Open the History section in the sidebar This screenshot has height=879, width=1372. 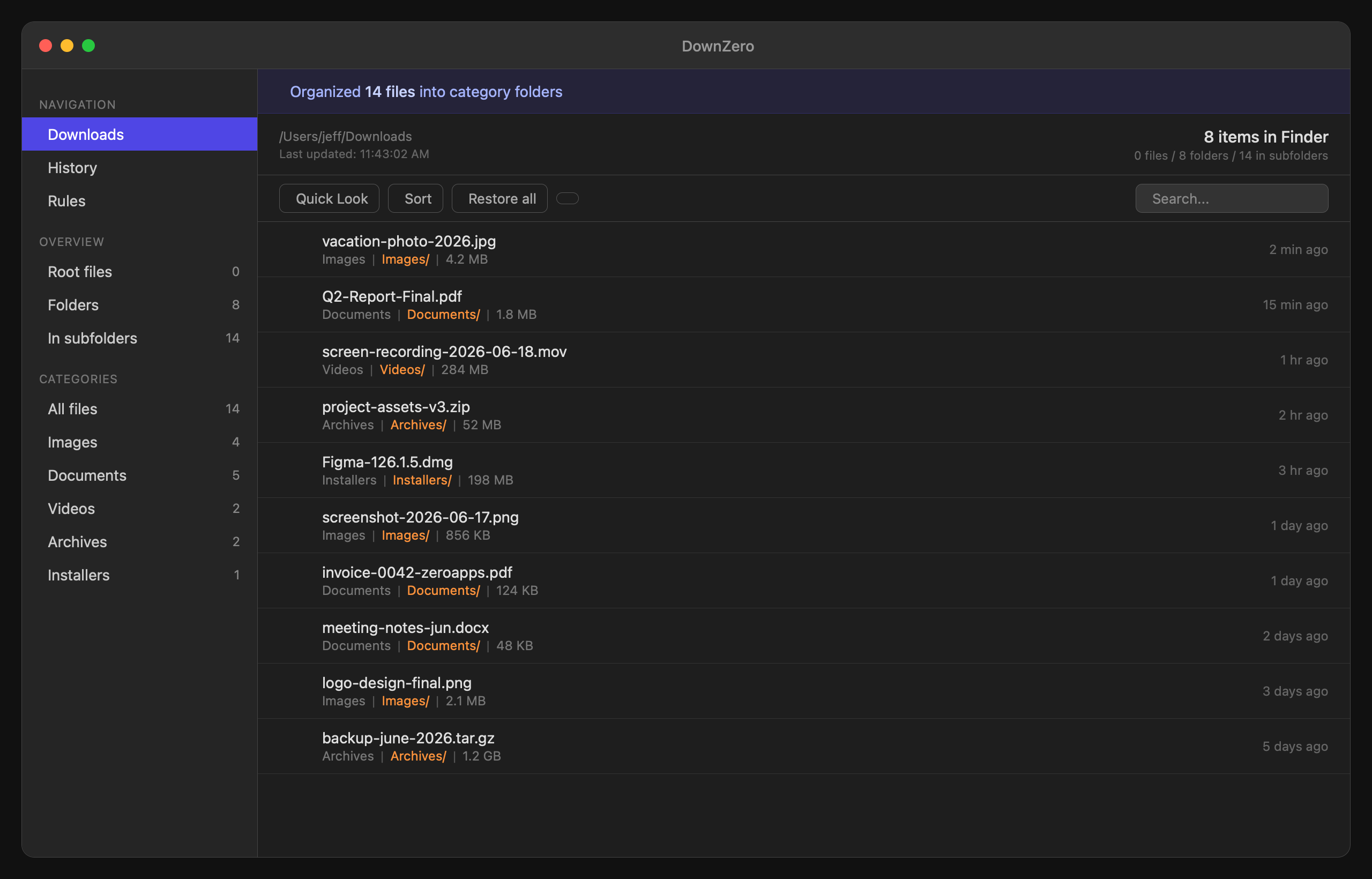(139, 167)
